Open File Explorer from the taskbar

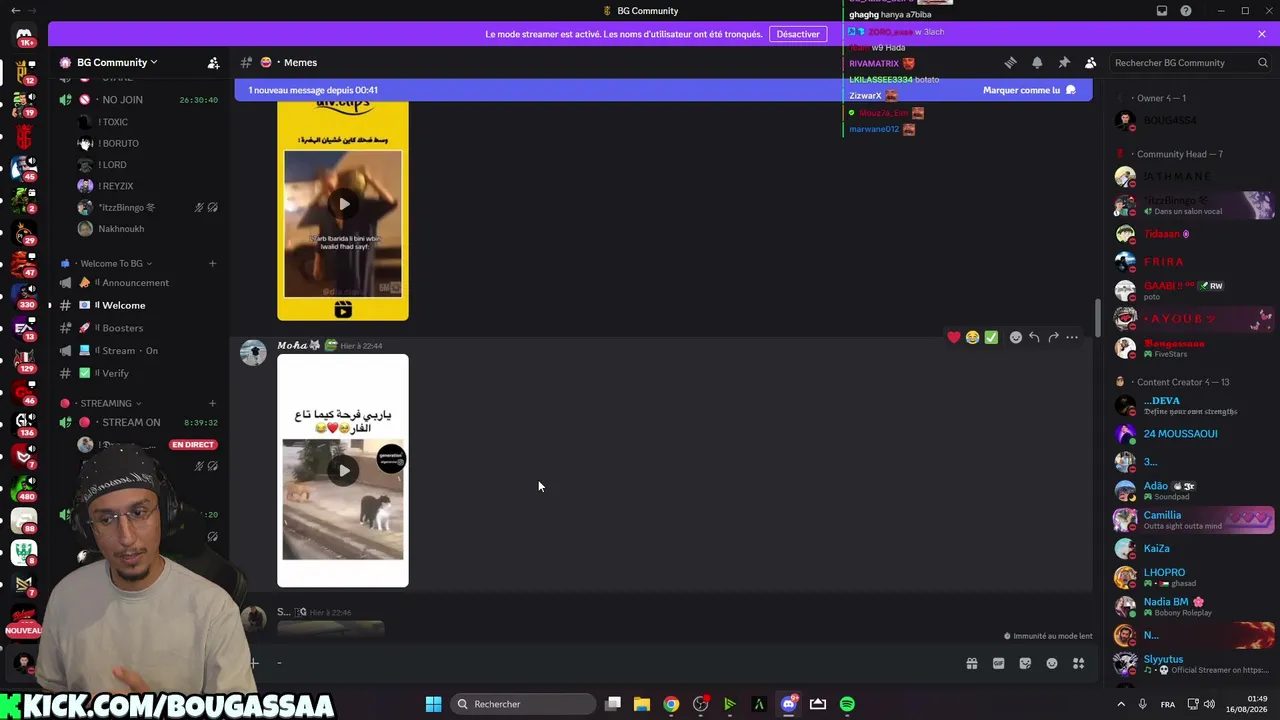(642, 704)
